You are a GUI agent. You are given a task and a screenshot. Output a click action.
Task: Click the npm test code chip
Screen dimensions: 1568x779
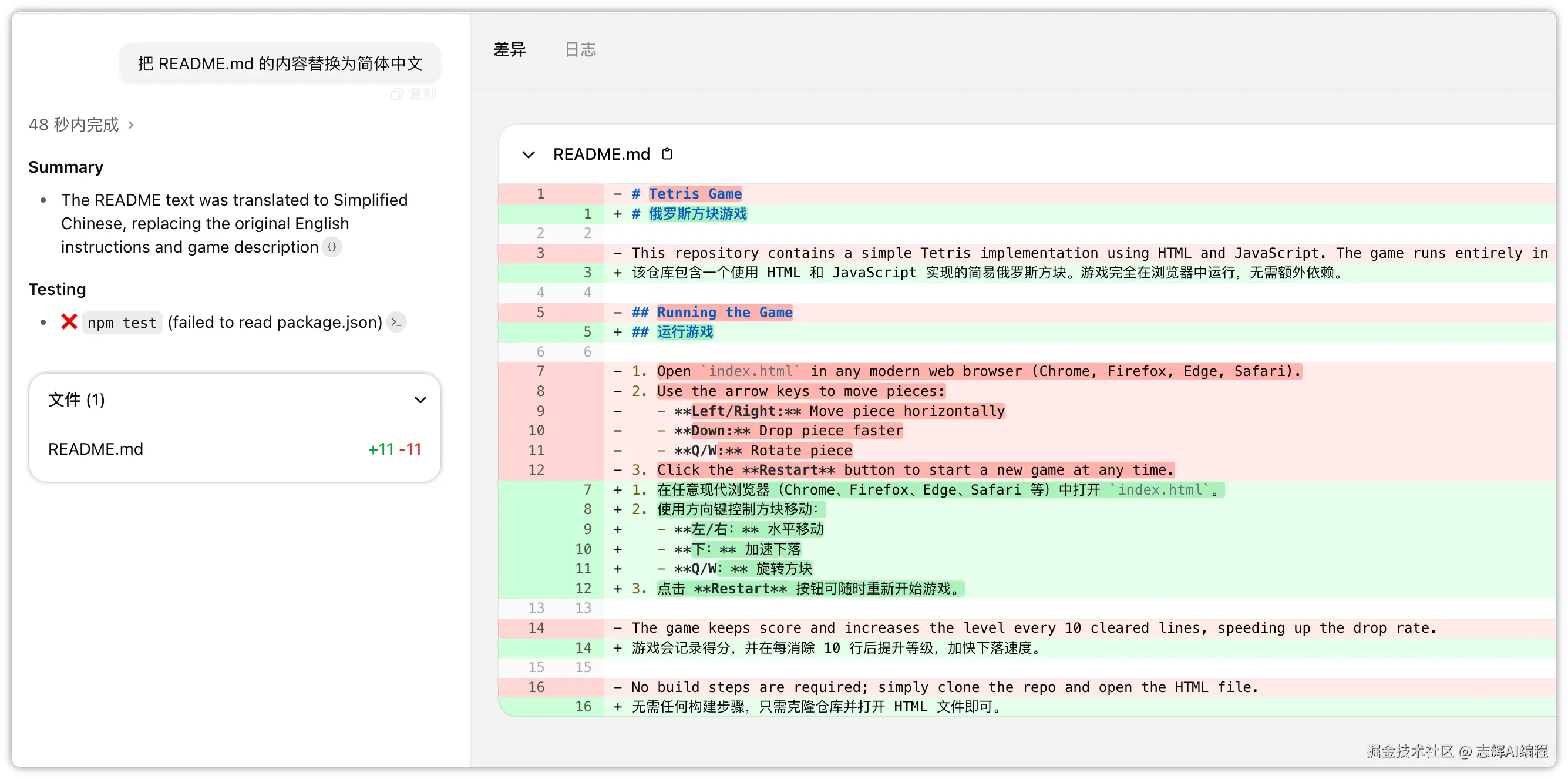pyautogui.click(x=122, y=323)
